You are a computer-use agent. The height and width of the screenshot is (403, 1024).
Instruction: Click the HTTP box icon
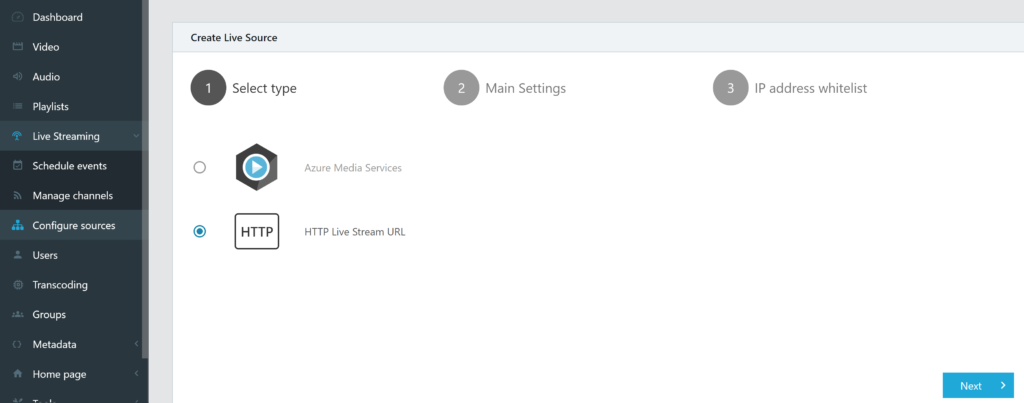coord(257,231)
